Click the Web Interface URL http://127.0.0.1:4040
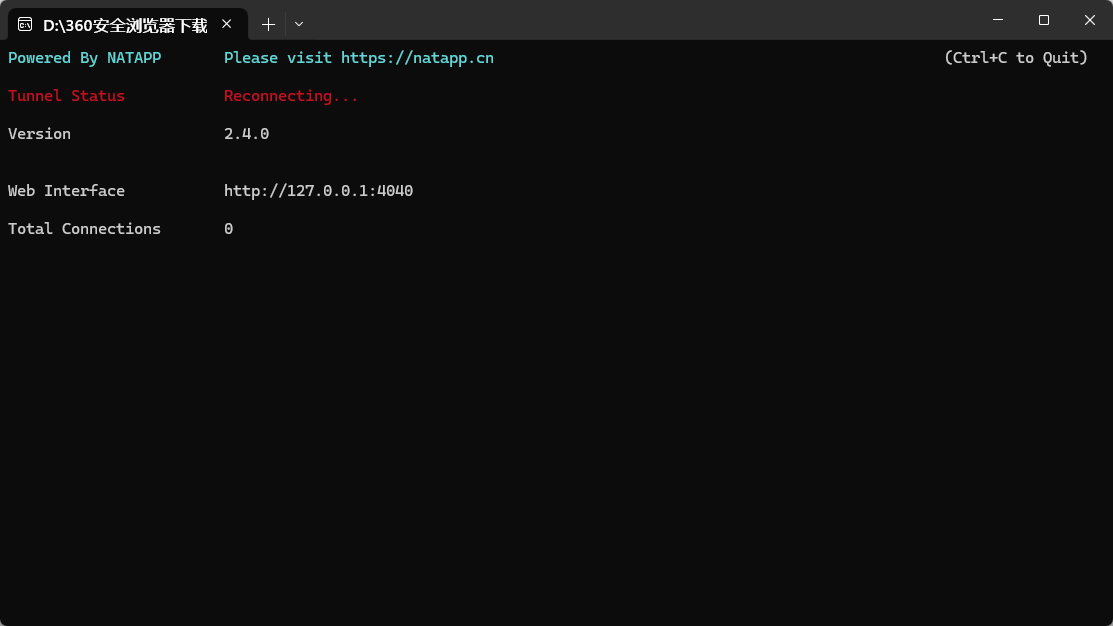The width and height of the screenshot is (1113, 626). [318, 190]
